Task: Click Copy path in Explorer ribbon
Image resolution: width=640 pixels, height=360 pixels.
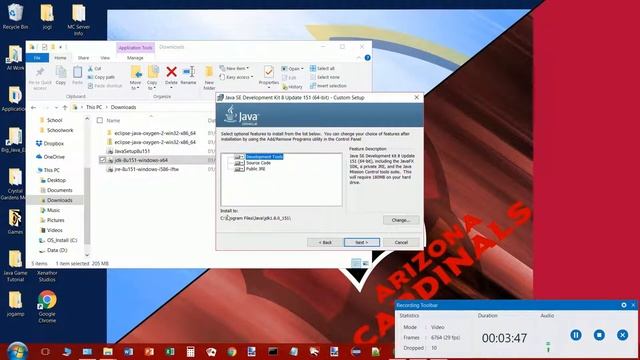Action: click(x=101, y=77)
